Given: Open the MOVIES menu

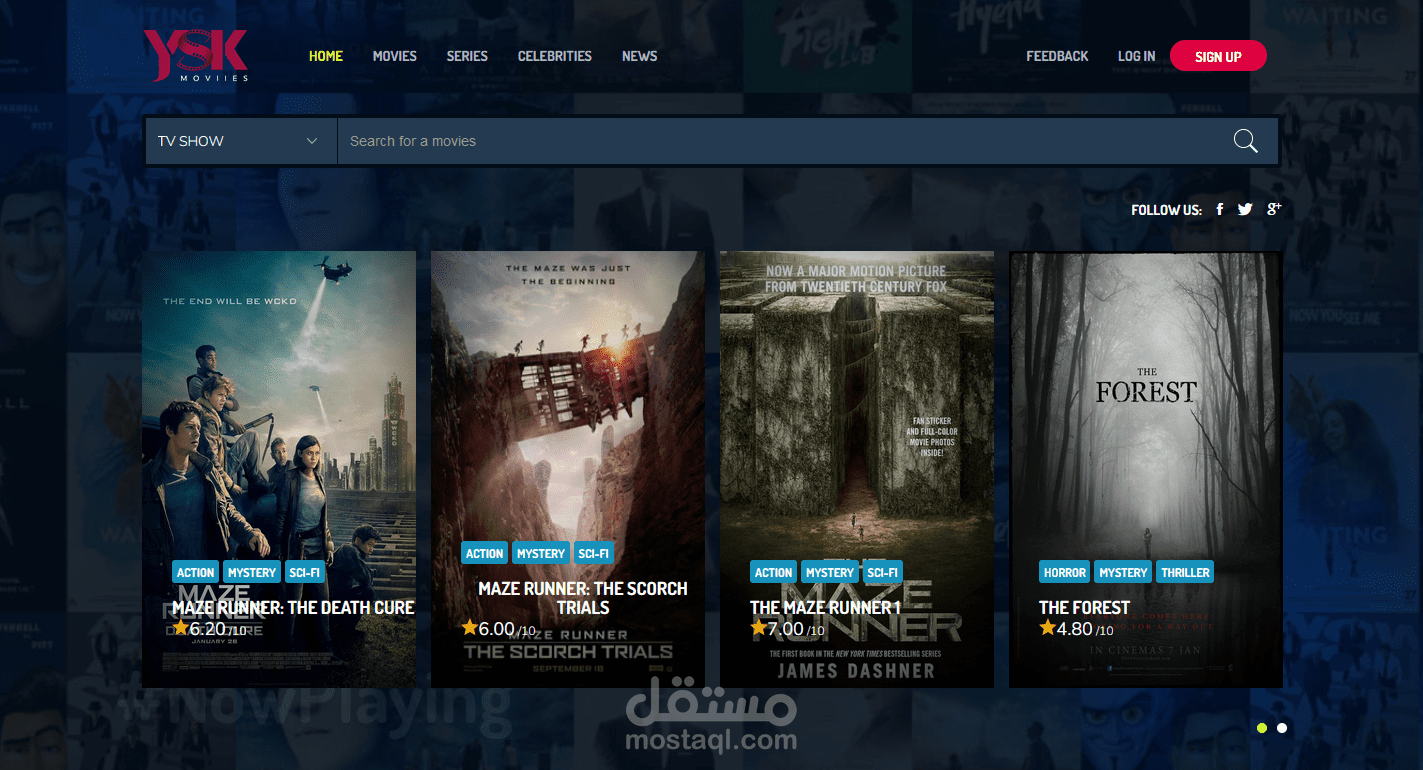Looking at the screenshot, I should point(395,56).
